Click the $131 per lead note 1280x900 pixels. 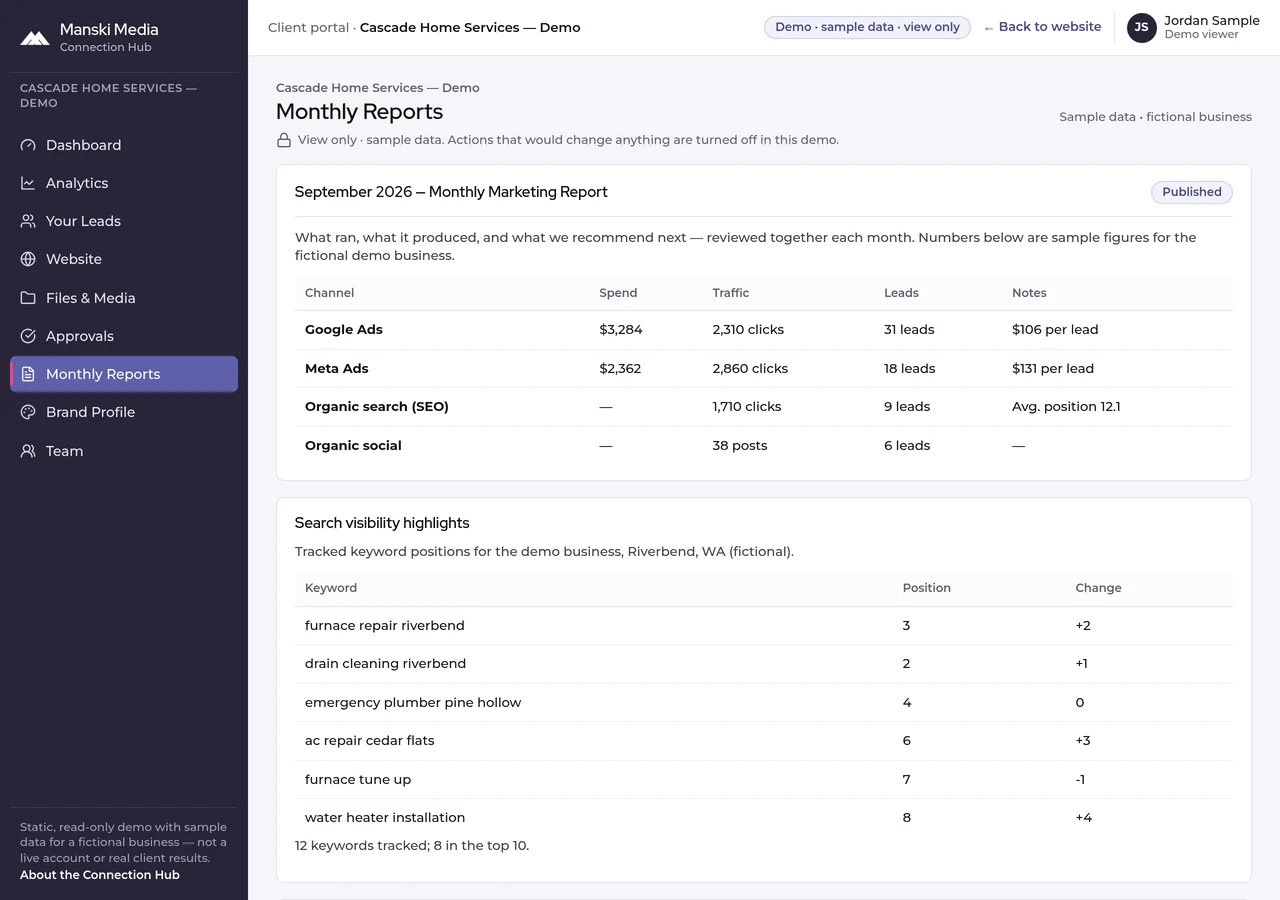pyautogui.click(x=1053, y=368)
